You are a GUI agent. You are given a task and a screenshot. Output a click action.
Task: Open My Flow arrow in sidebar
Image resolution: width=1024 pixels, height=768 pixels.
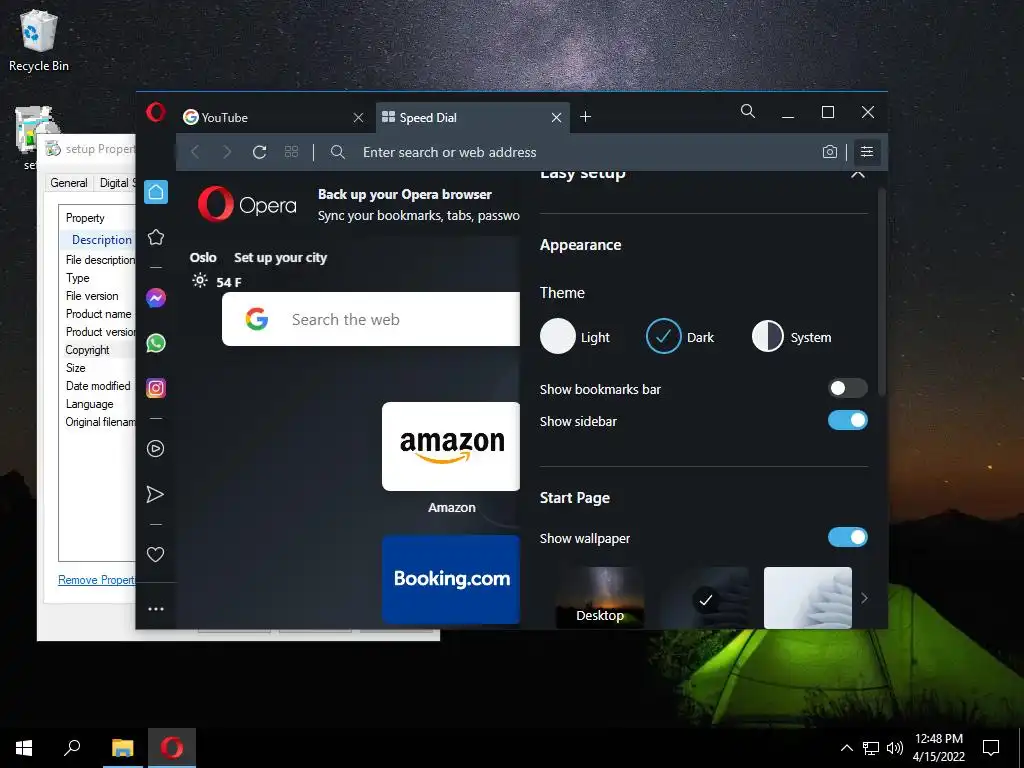(x=155, y=494)
